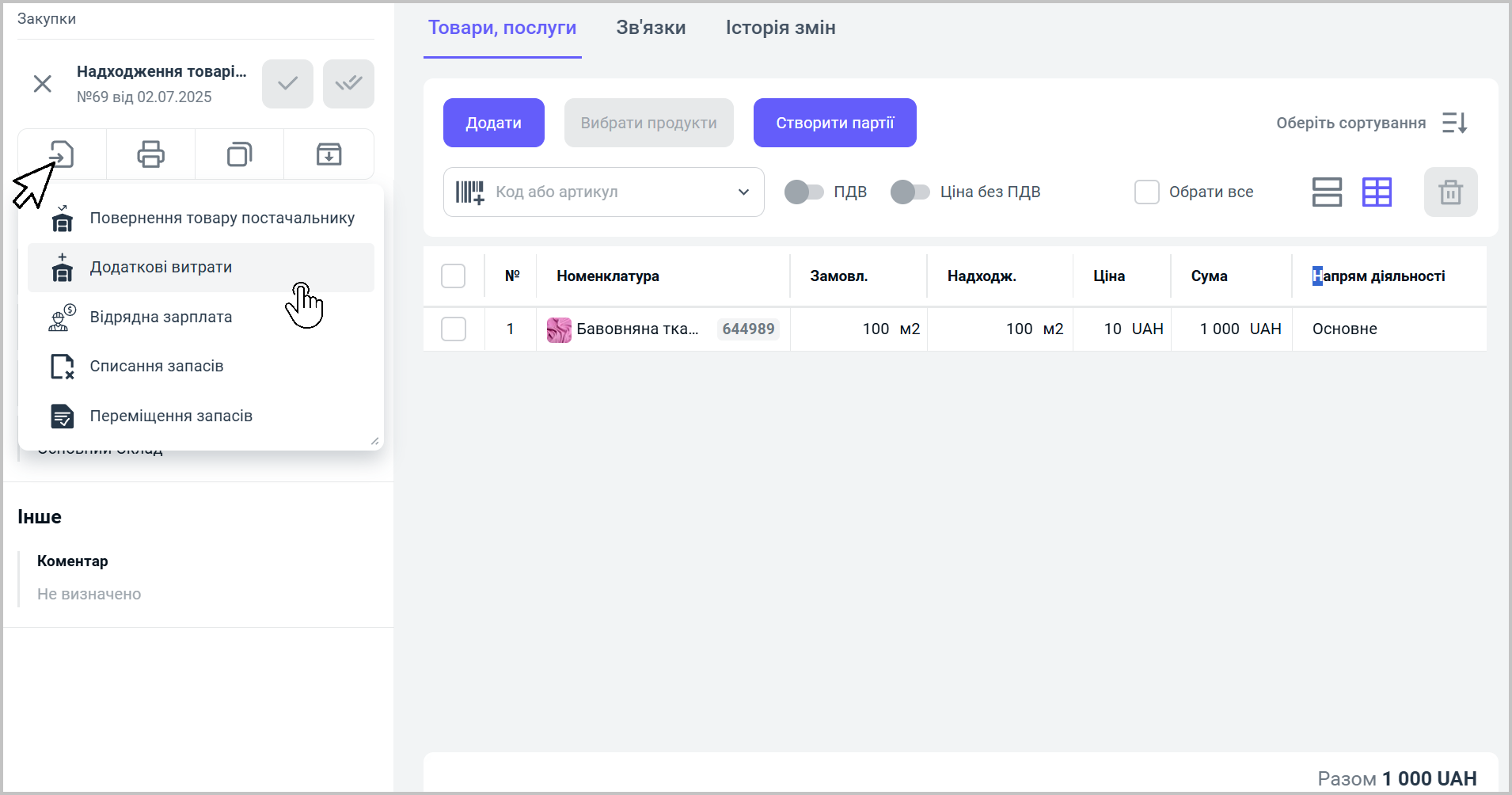This screenshot has width=1512, height=795.
Task: Click the Додати button
Action: [493, 124]
